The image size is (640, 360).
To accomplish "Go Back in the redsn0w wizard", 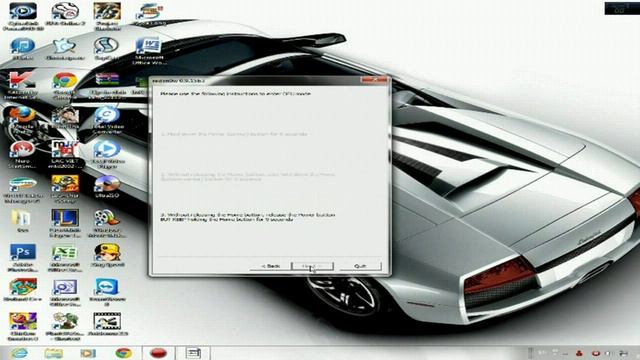I will [x=270, y=266].
